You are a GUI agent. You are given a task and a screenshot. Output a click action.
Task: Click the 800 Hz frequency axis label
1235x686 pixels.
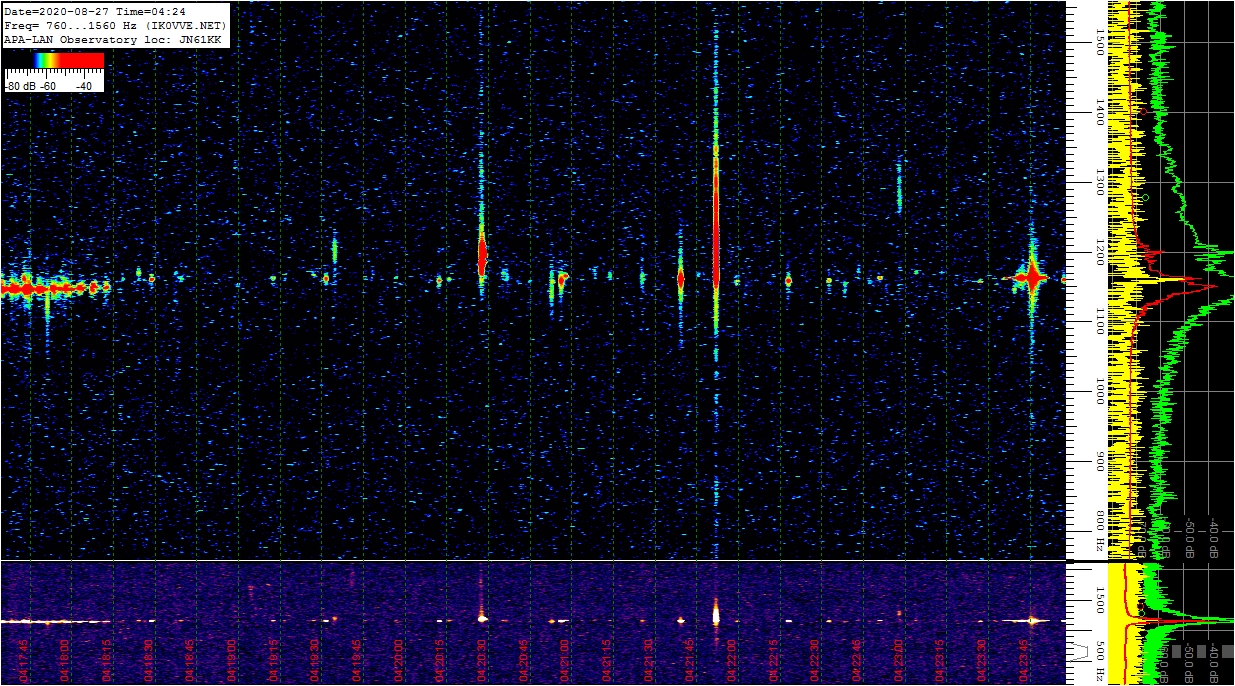point(1099,532)
